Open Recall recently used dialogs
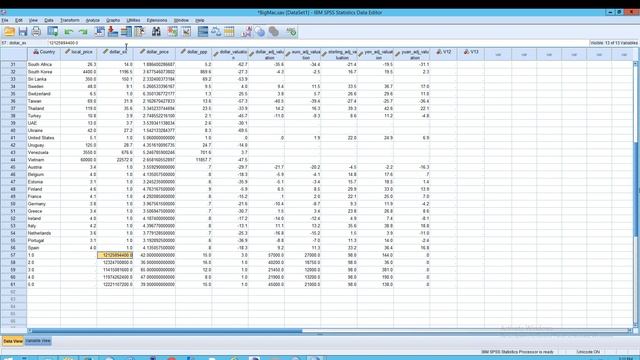 click(x=52, y=31)
